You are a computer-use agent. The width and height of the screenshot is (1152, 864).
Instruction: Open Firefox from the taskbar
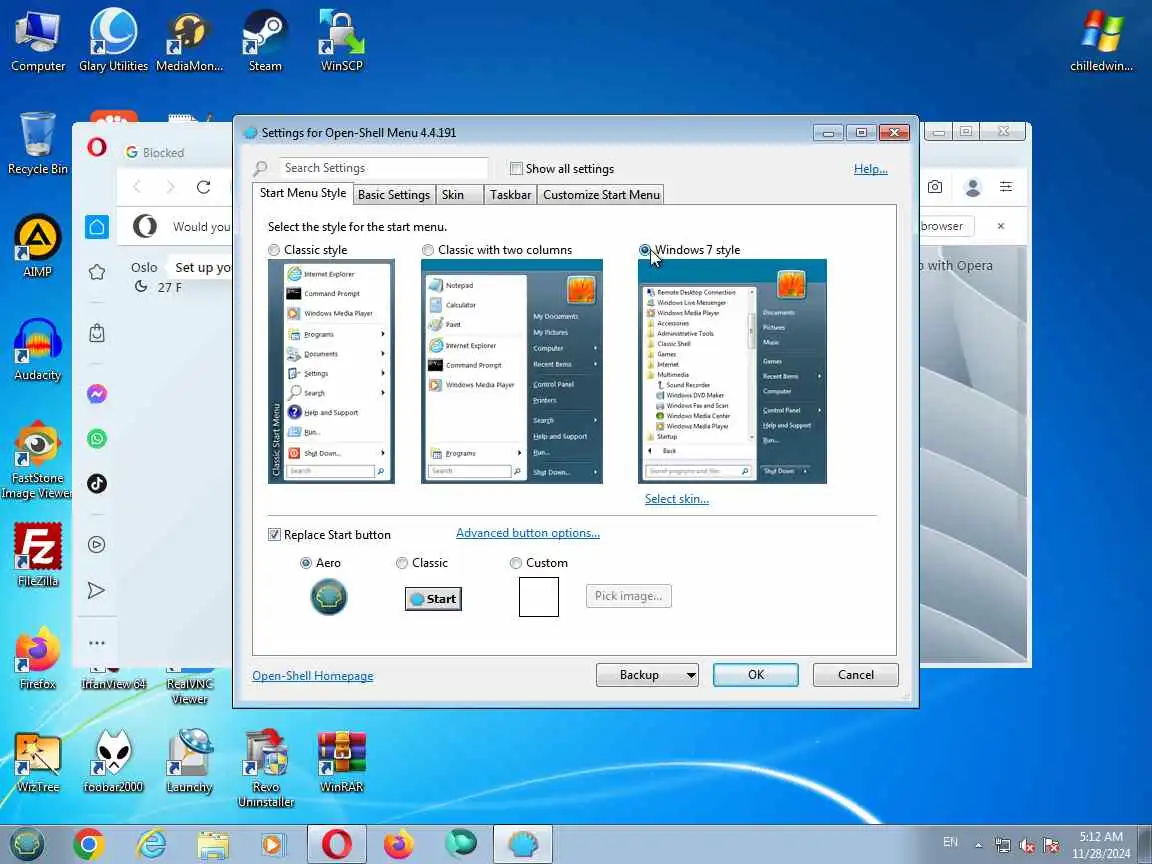[399, 845]
